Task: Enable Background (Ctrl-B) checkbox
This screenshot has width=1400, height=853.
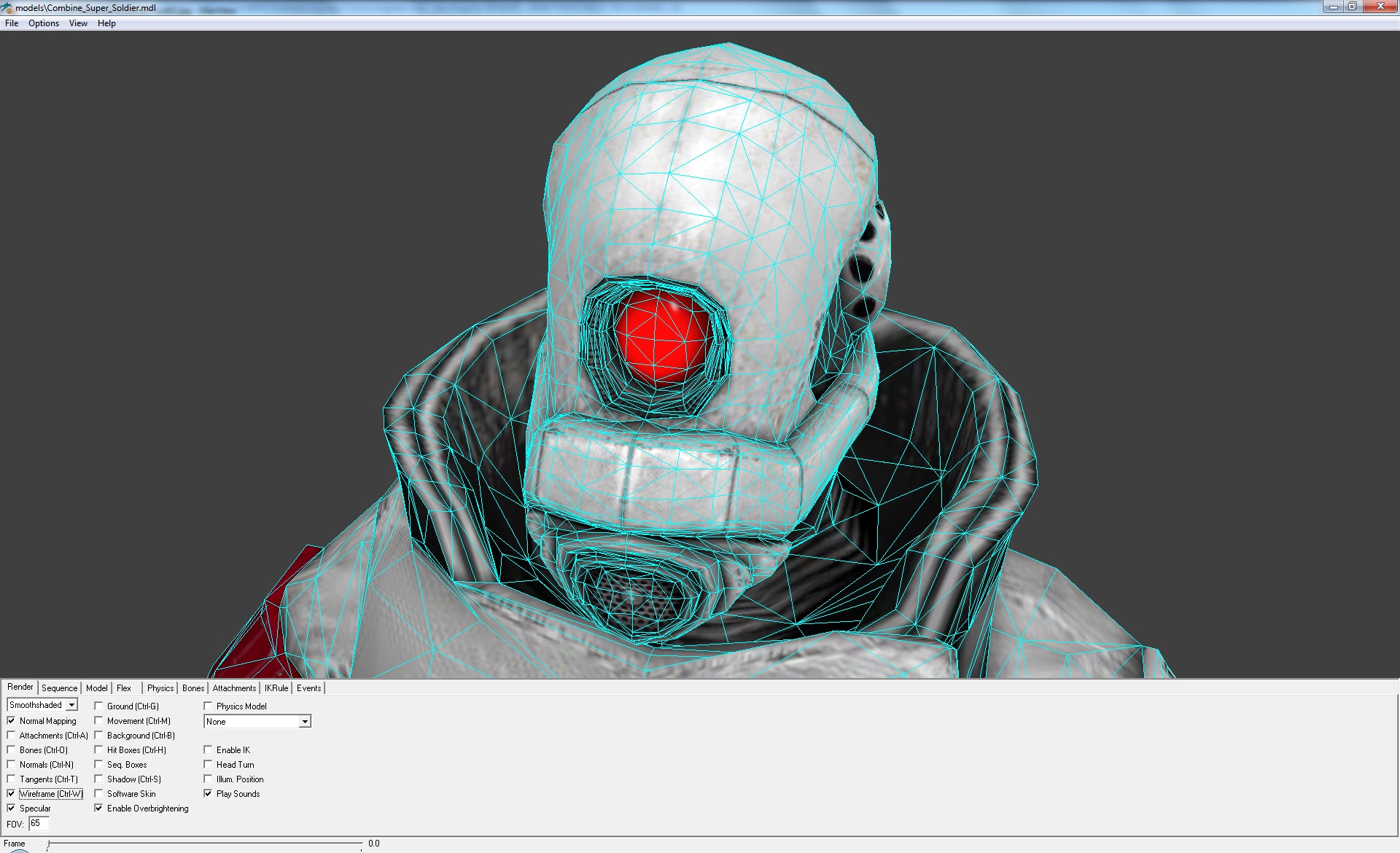Action: pyautogui.click(x=99, y=736)
